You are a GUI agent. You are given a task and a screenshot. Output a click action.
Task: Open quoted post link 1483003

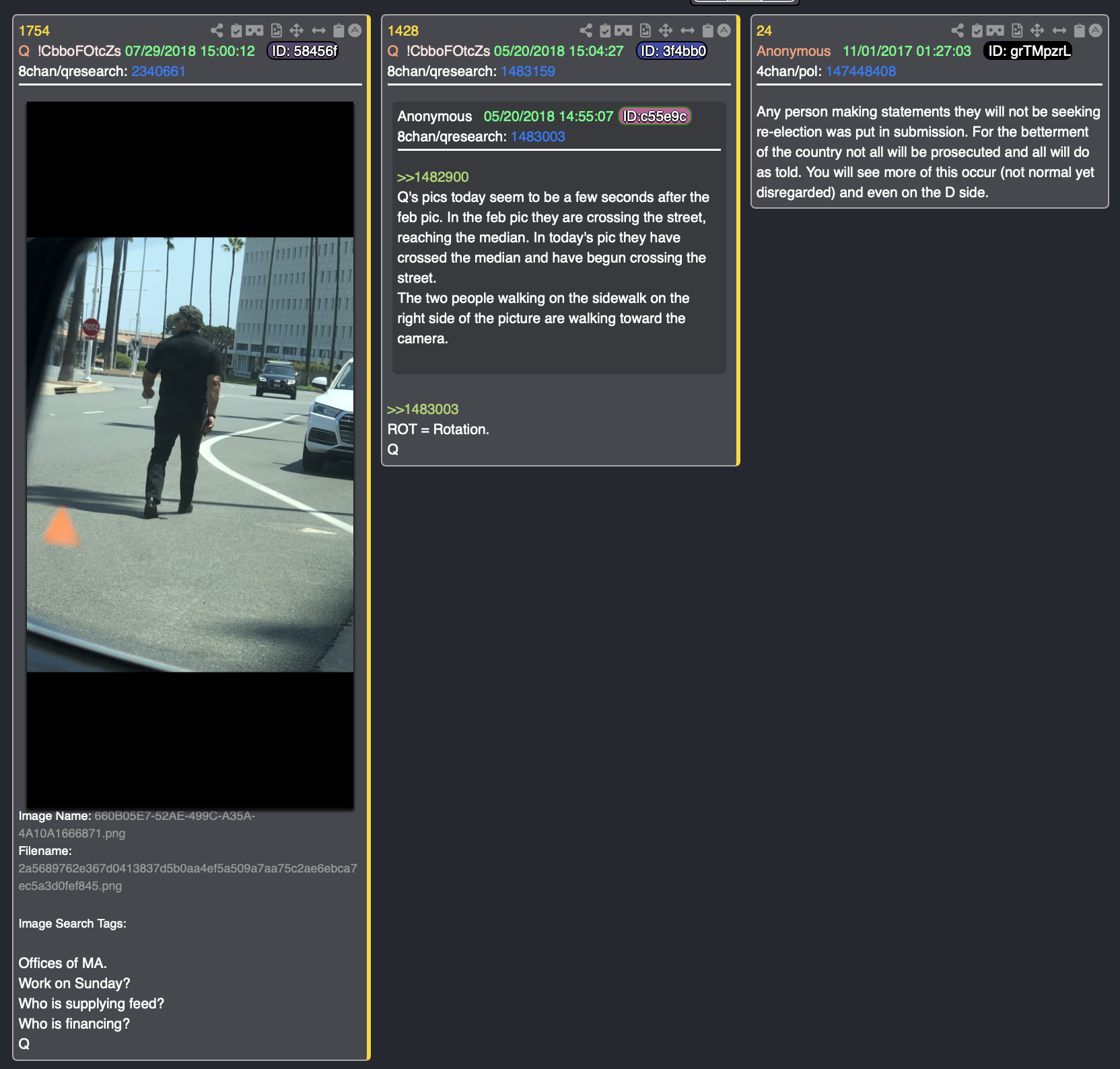click(x=538, y=137)
